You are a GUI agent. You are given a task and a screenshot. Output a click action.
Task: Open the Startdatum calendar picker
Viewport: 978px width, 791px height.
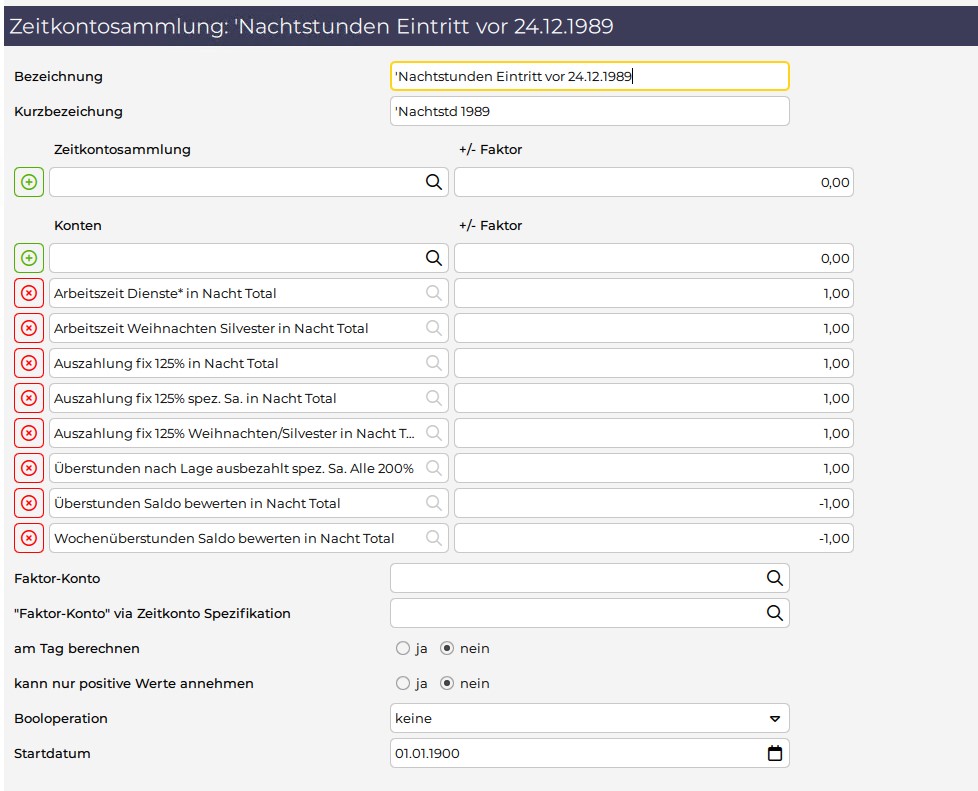point(775,753)
